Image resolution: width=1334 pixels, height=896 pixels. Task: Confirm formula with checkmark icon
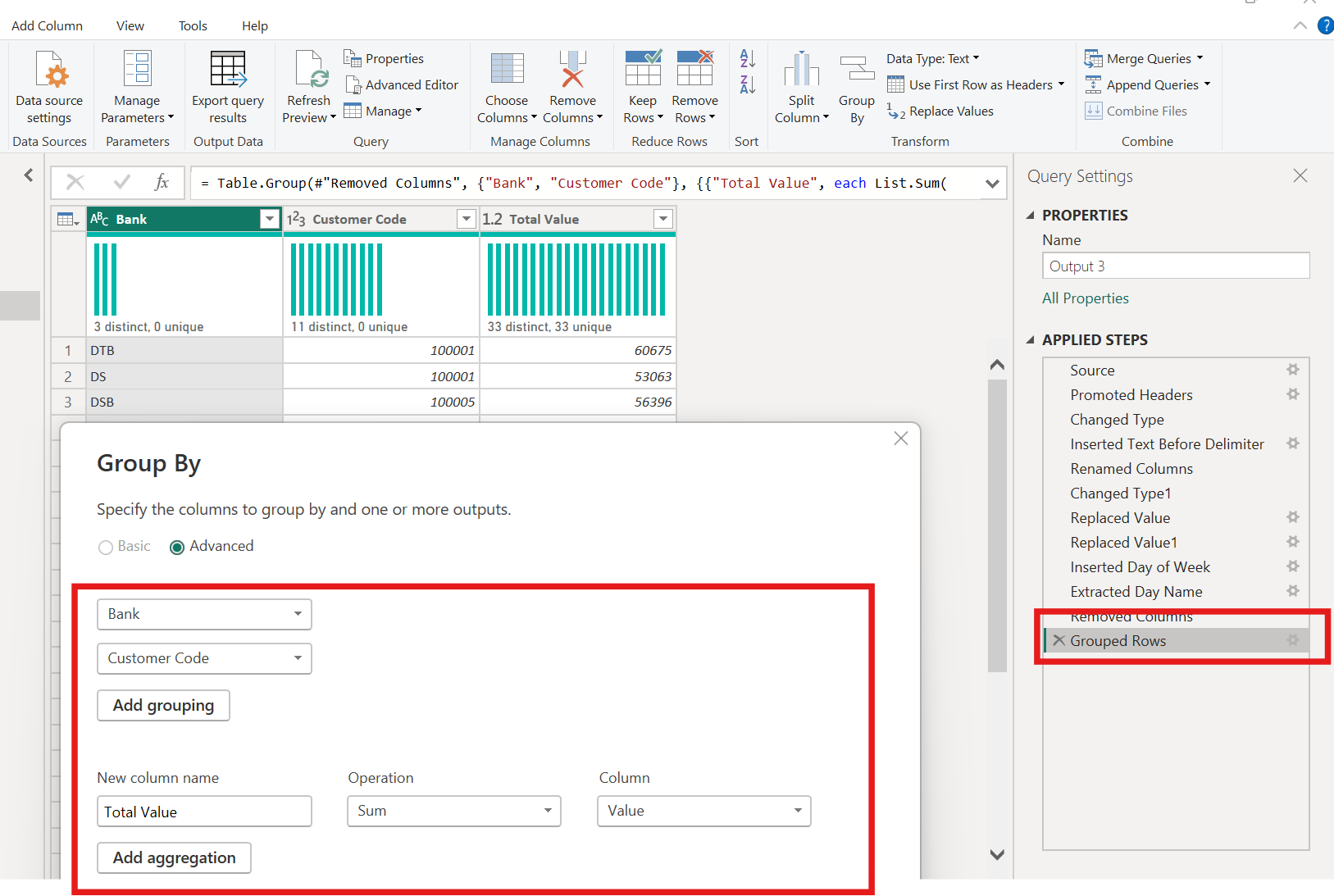(122, 182)
